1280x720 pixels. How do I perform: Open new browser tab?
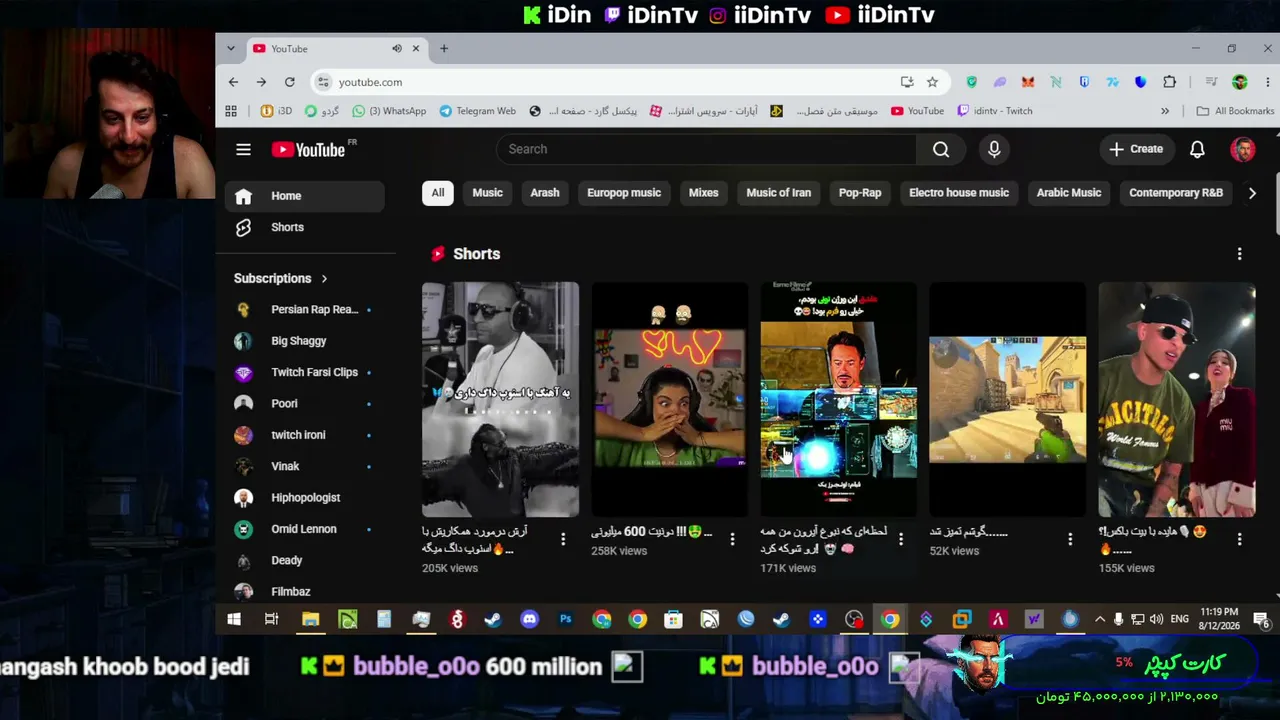pyautogui.click(x=444, y=48)
